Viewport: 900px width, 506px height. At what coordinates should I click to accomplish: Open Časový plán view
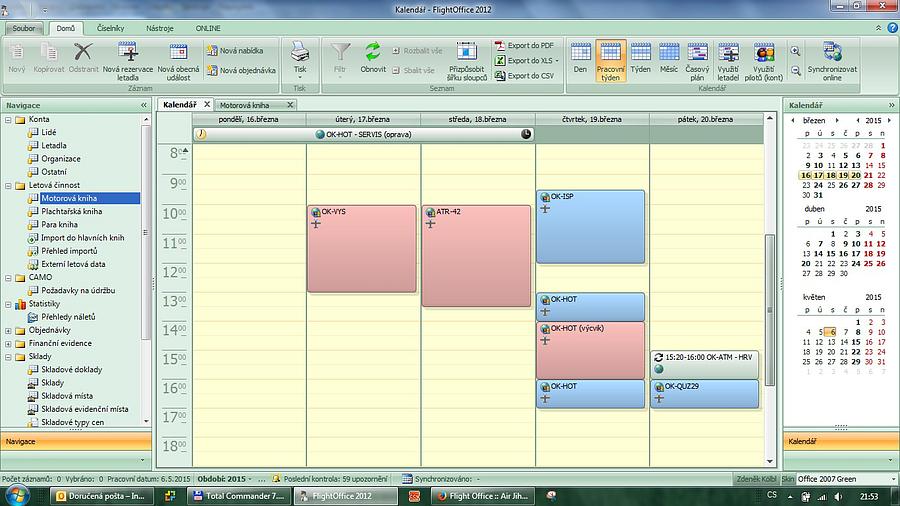[x=698, y=52]
